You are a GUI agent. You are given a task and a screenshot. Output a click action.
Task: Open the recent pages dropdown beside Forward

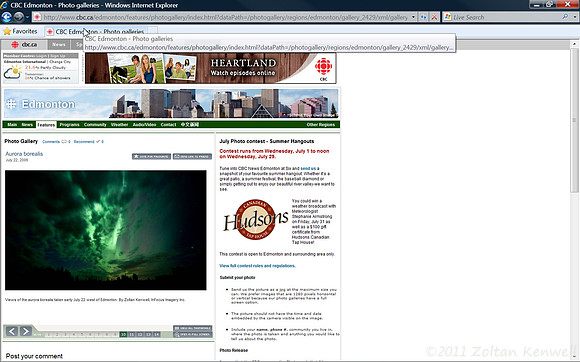point(27,17)
